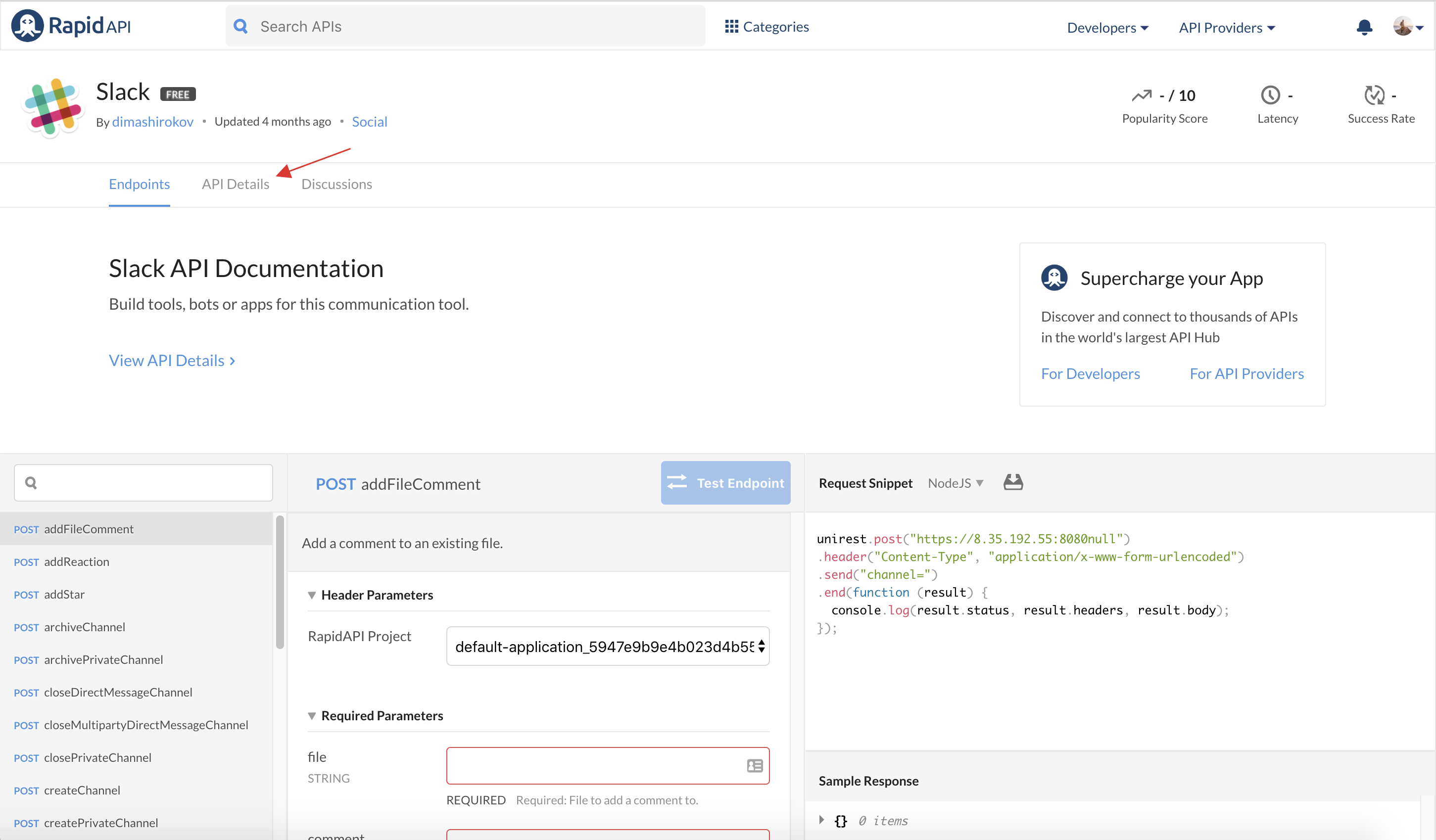
Task: Click the For Developers link
Action: click(1090, 372)
